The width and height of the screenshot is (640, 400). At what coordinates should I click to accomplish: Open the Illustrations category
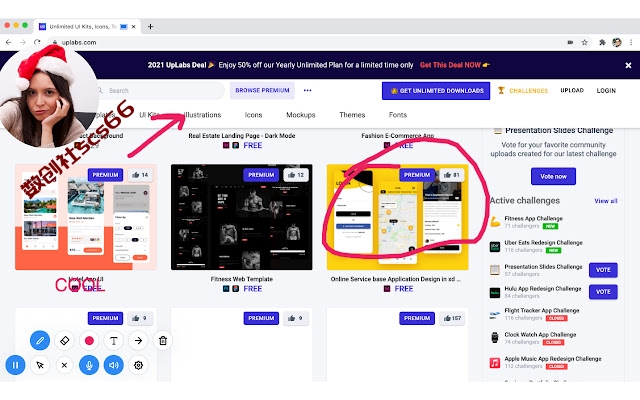(202, 115)
